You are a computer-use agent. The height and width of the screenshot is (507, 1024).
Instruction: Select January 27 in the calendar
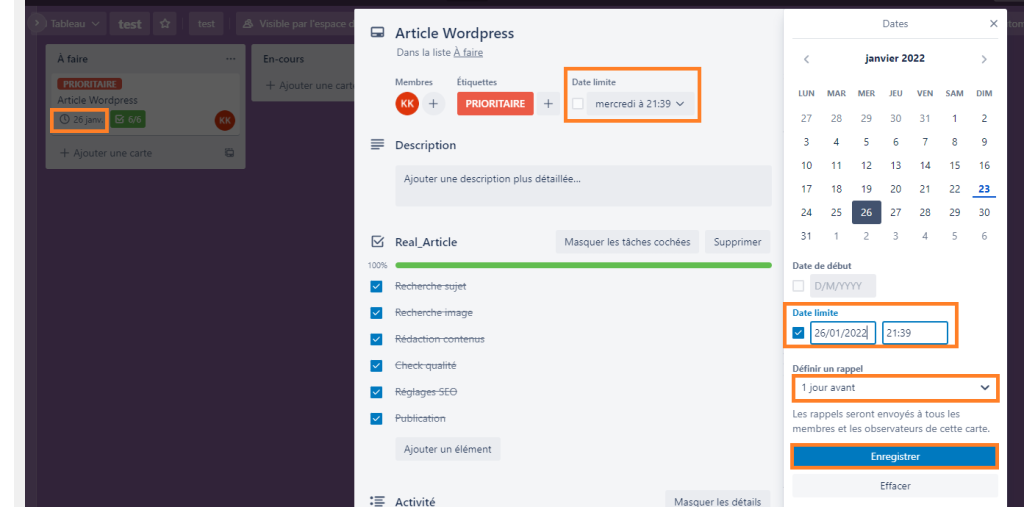895,212
